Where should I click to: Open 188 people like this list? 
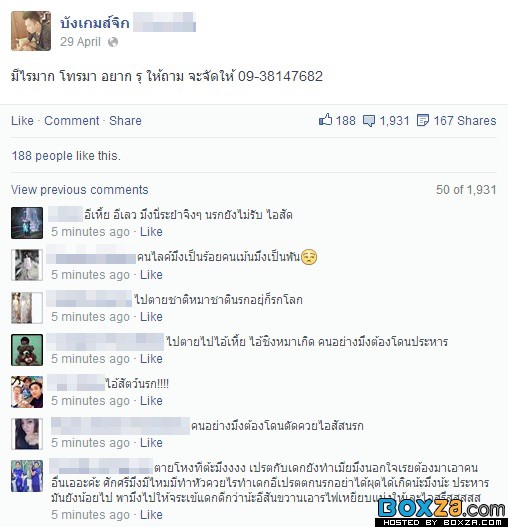coord(66,156)
